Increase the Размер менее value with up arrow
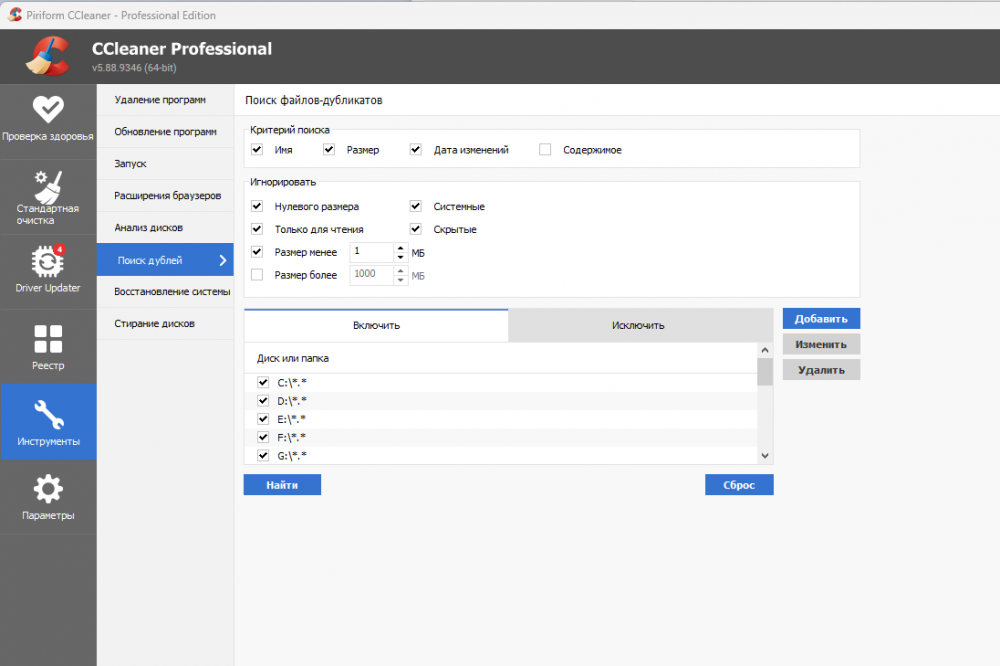 [401, 248]
